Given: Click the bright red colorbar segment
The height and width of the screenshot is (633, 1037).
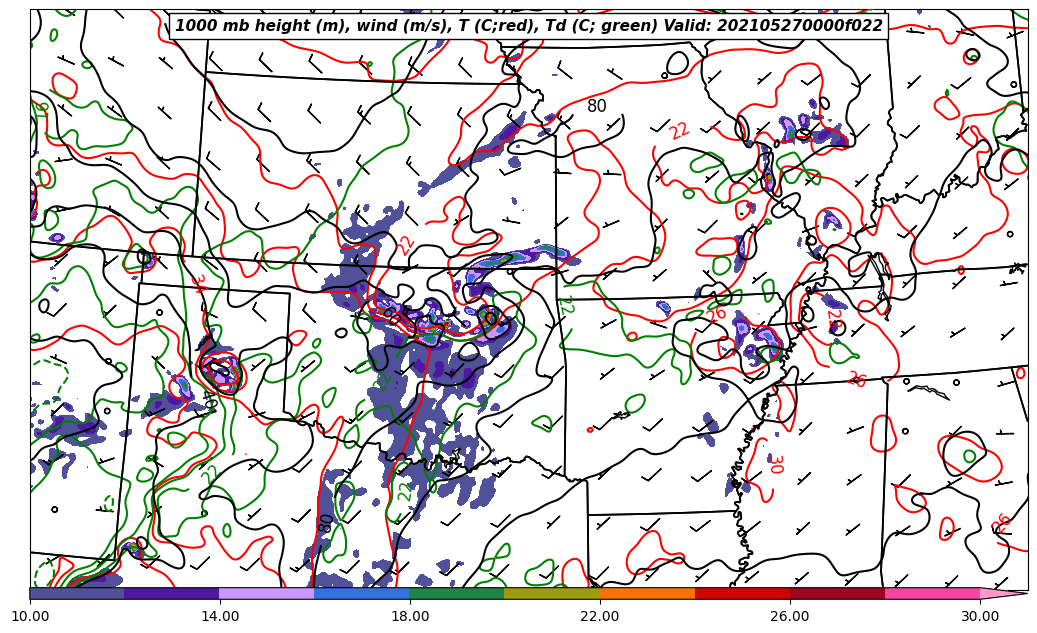Looking at the screenshot, I should click(x=742, y=593).
